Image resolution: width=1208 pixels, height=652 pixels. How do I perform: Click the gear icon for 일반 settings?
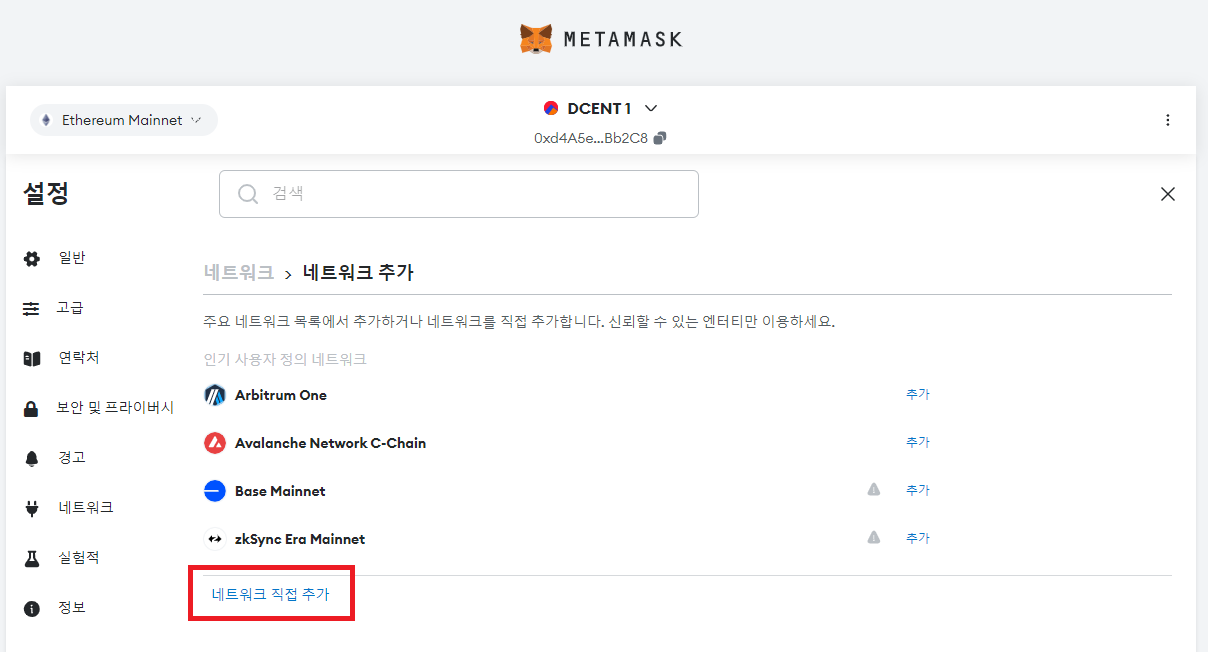point(32,259)
